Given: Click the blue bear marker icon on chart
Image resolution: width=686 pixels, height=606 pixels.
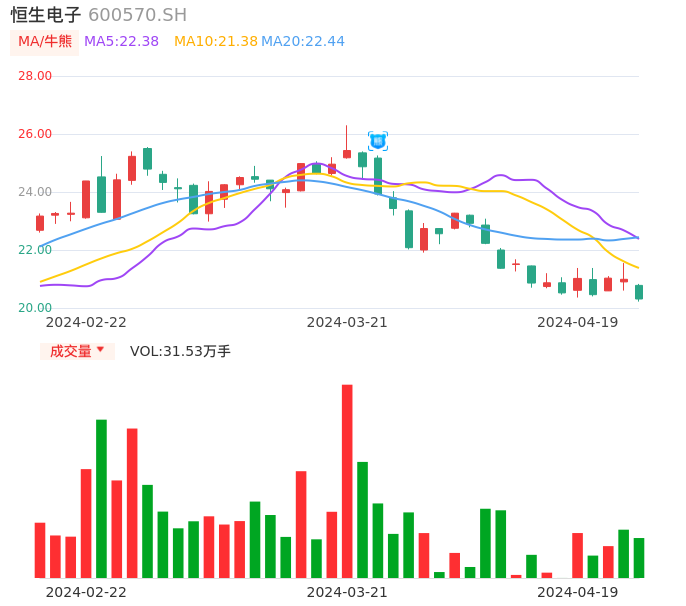Looking at the screenshot, I should [x=377, y=141].
